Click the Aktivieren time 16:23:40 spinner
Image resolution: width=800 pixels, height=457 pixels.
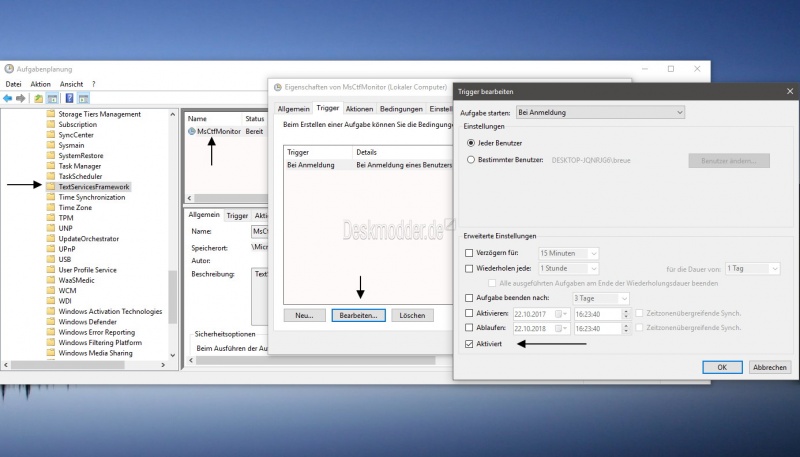coord(626,314)
